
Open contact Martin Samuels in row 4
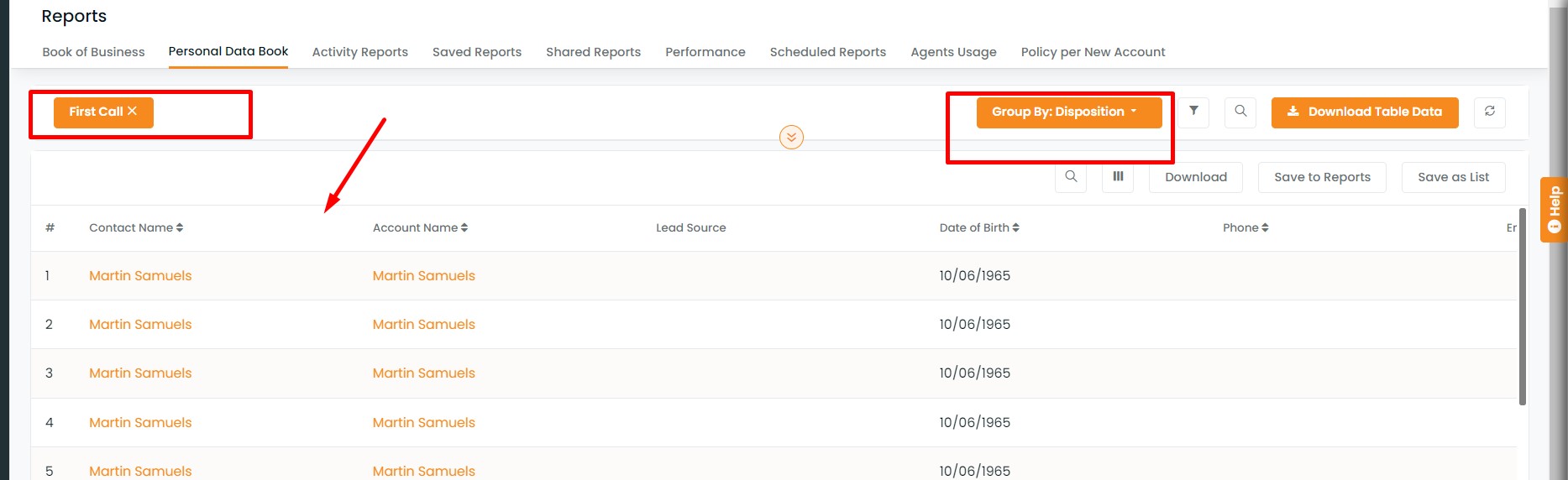pyautogui.click(x=140, y=422)
